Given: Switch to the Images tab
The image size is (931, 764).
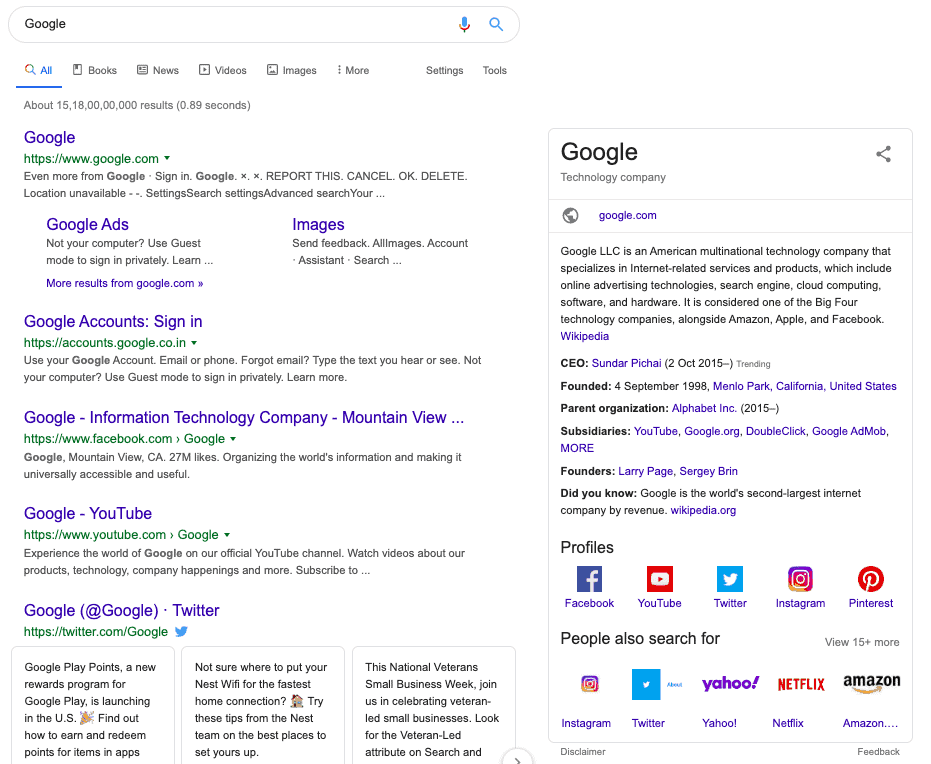Looking at the screenshot, I should (292, 70).
